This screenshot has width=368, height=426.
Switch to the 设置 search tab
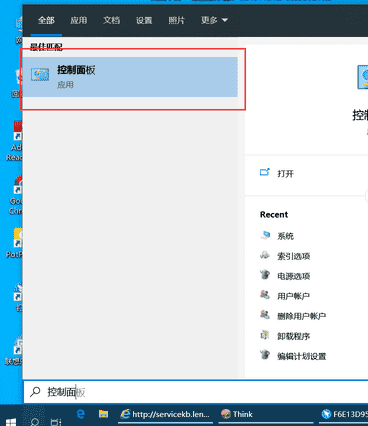point(144,20)
